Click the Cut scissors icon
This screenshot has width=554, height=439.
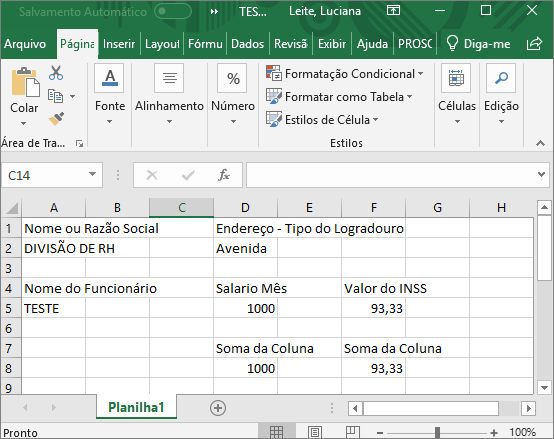click(56, 73)
